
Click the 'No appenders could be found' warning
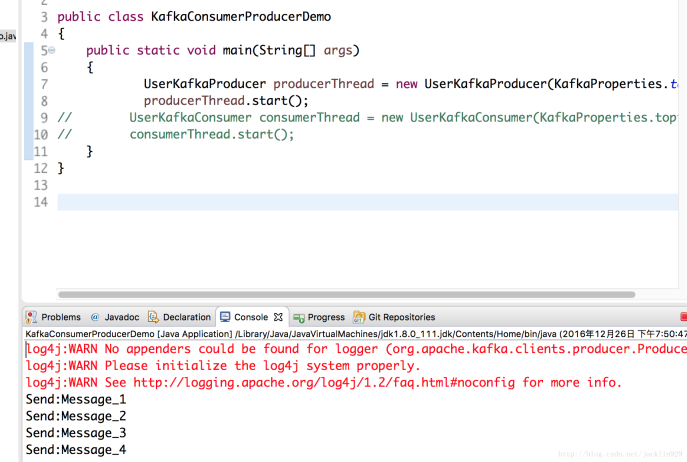[356, 349]
